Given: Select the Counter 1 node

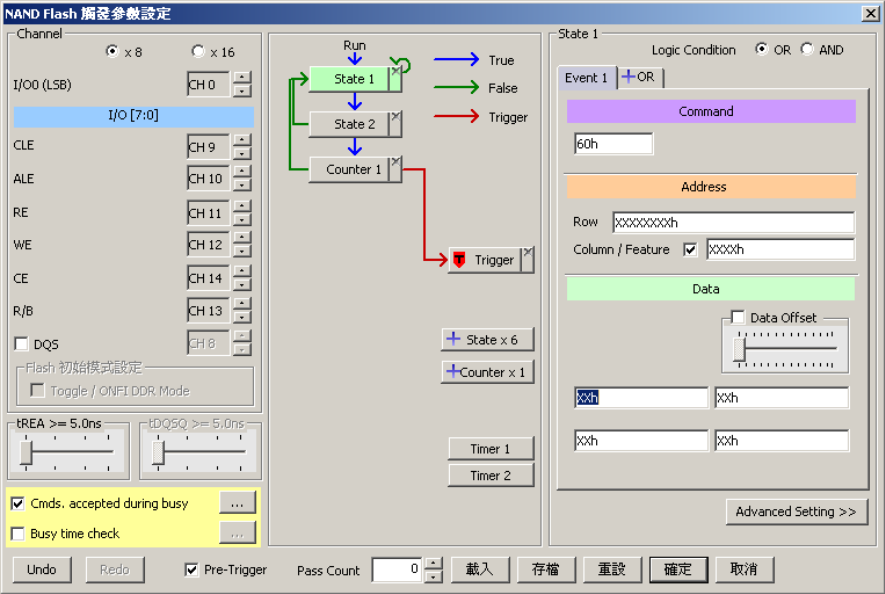Looking at the screenshot, I should (x=349, y=169).
